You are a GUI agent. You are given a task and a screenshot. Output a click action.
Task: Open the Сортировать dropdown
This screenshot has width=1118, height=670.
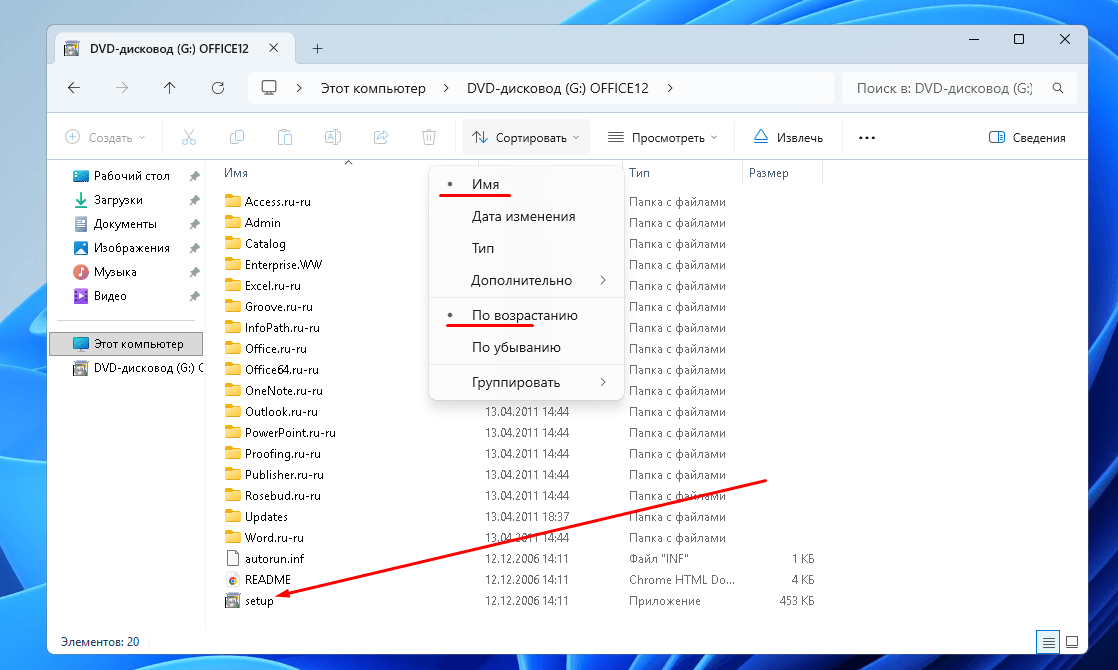click(526, 138)
